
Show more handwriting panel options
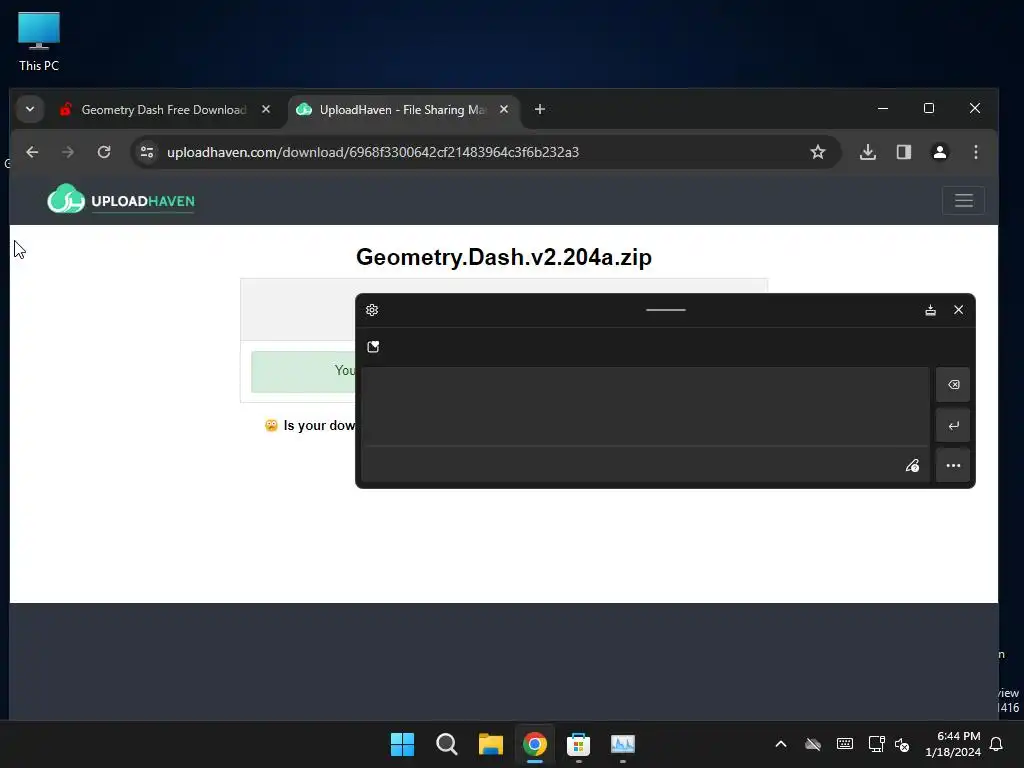tap(953, 466)
